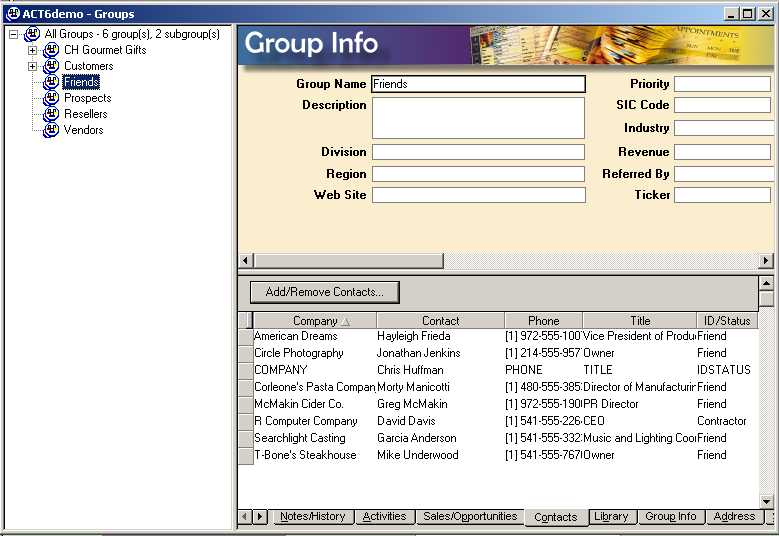Sort the list by Company column
Screen dimensions: 779x536
[x=314, y=321]
